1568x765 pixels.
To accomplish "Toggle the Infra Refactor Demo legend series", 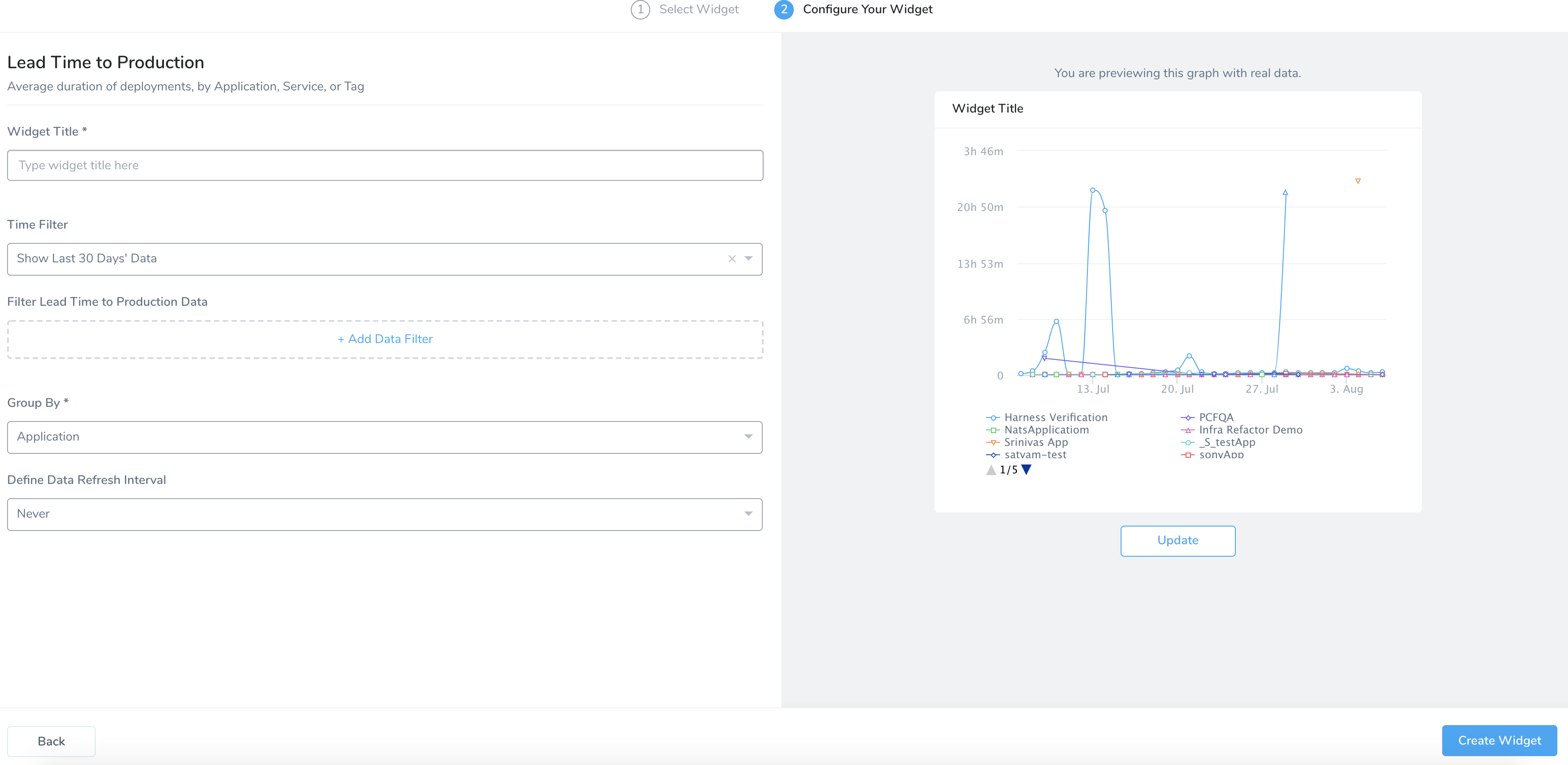I will pos(1242,430).
